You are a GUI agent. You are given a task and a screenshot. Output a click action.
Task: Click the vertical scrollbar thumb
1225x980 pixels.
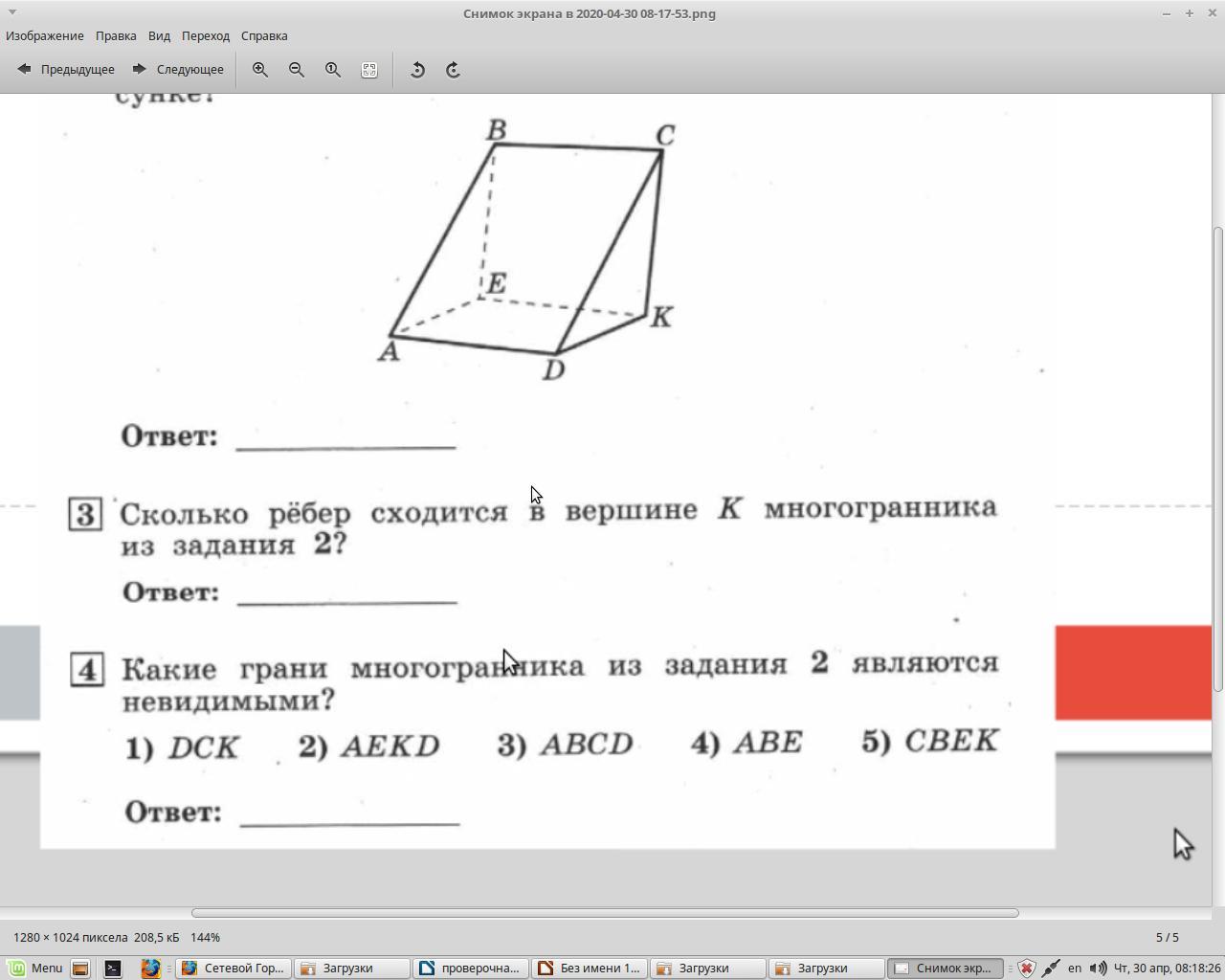pyautogui.click(x=1218, y=459)
